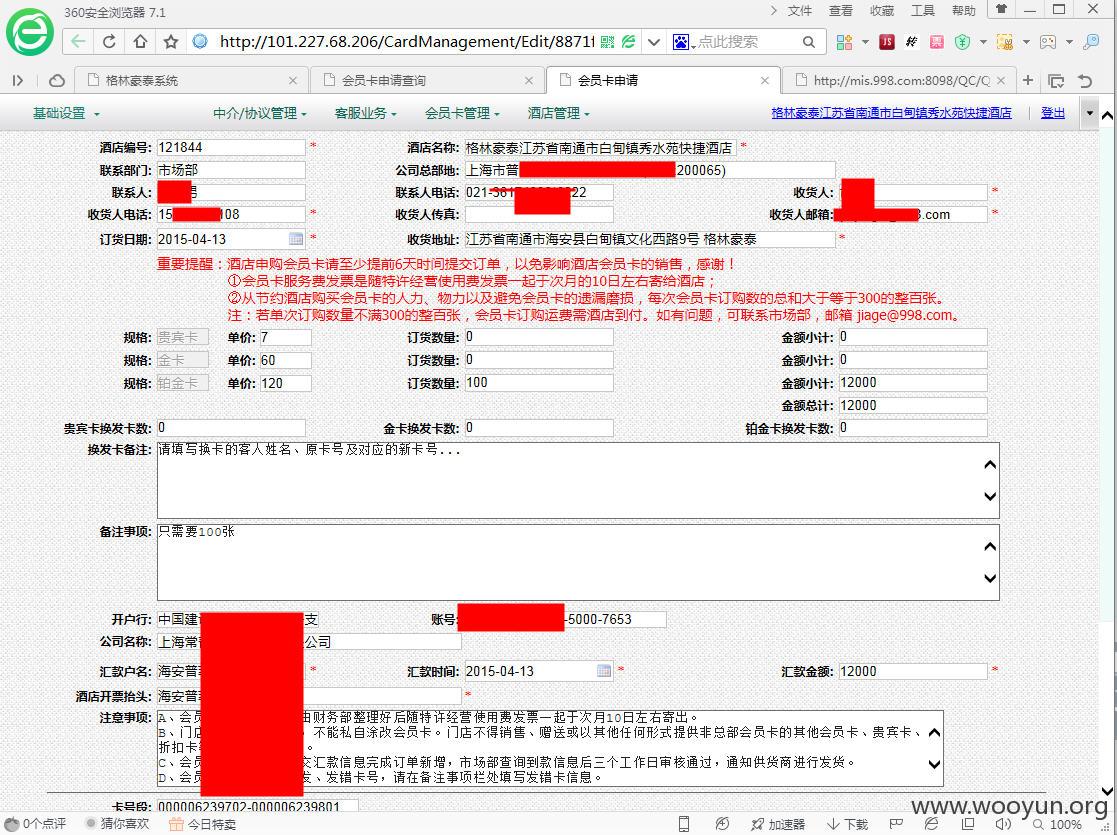Screen dimensions: 1117x835
Task: Click the green compatibility mode leaf icon
Action: point(628,42)
